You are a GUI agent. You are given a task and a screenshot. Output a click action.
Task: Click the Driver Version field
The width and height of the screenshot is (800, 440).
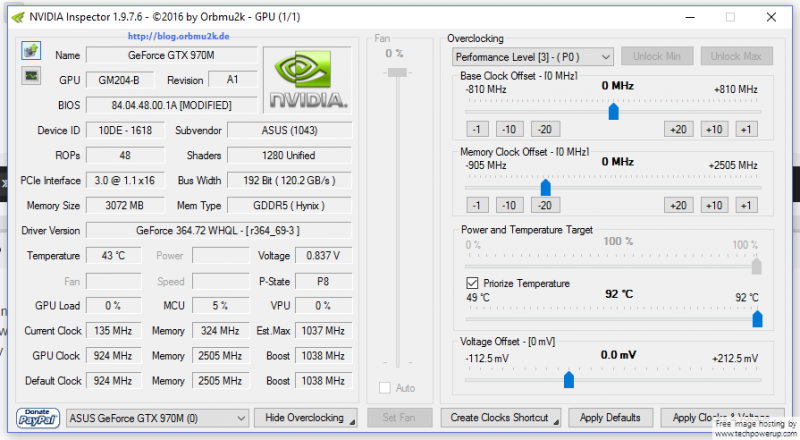point(218,230)
